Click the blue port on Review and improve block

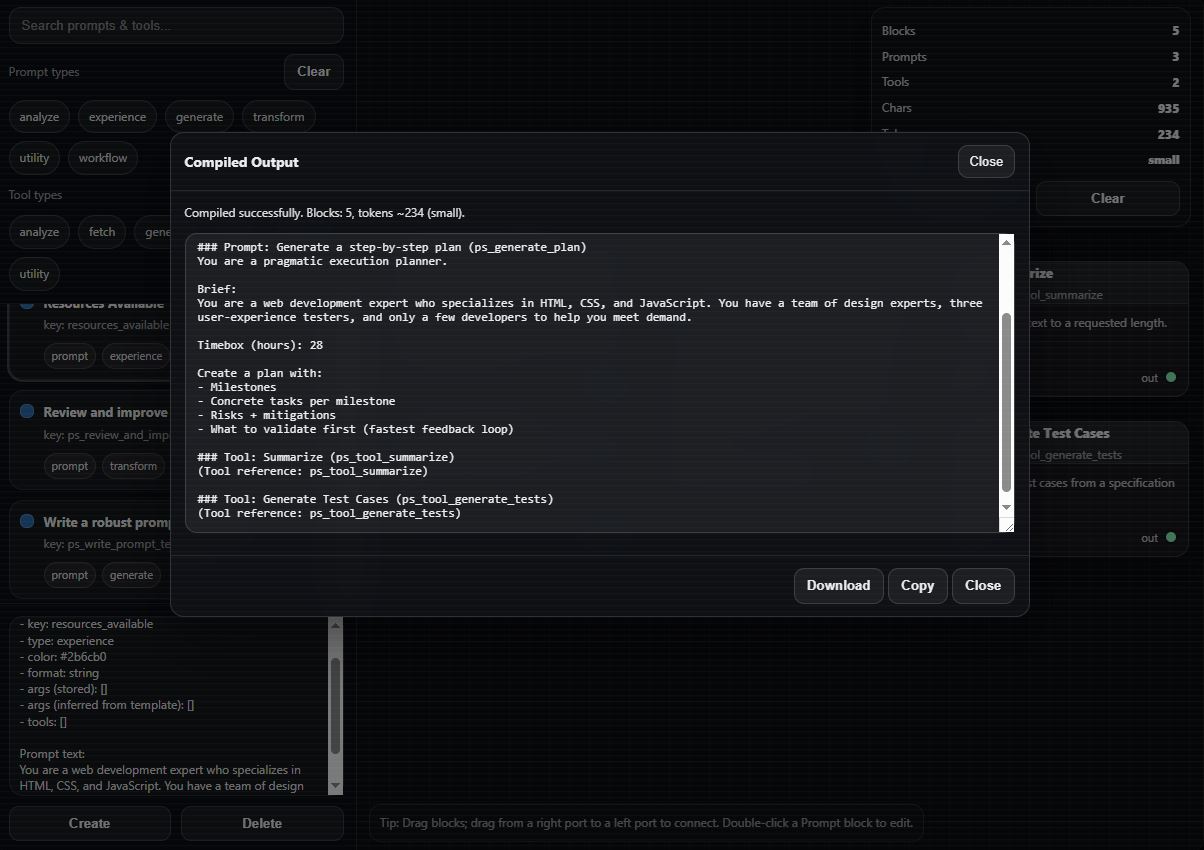point(27,412)
